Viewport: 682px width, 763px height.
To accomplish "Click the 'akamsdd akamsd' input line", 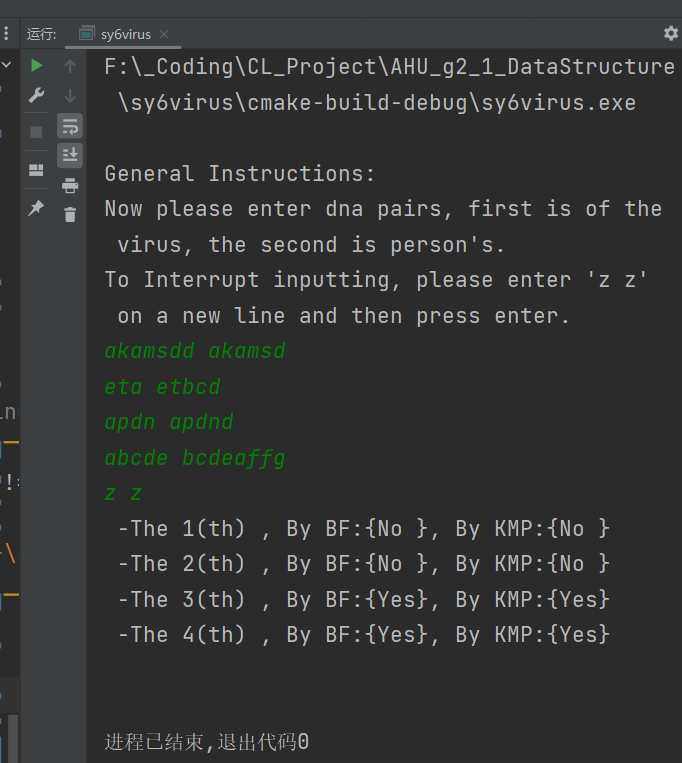I will point(195,351).
